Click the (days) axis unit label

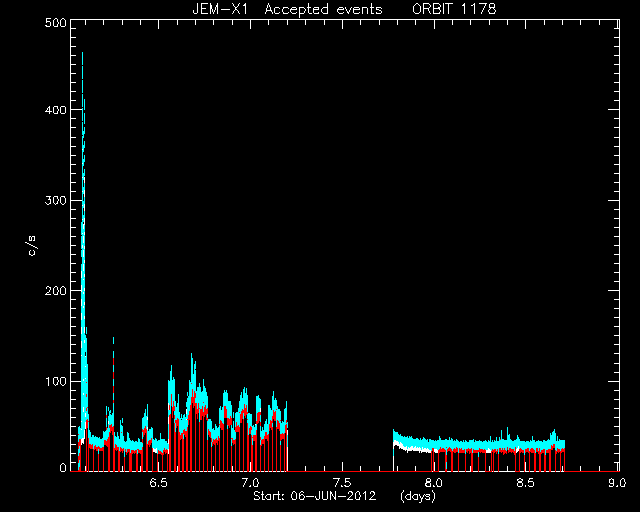[418, 496]
